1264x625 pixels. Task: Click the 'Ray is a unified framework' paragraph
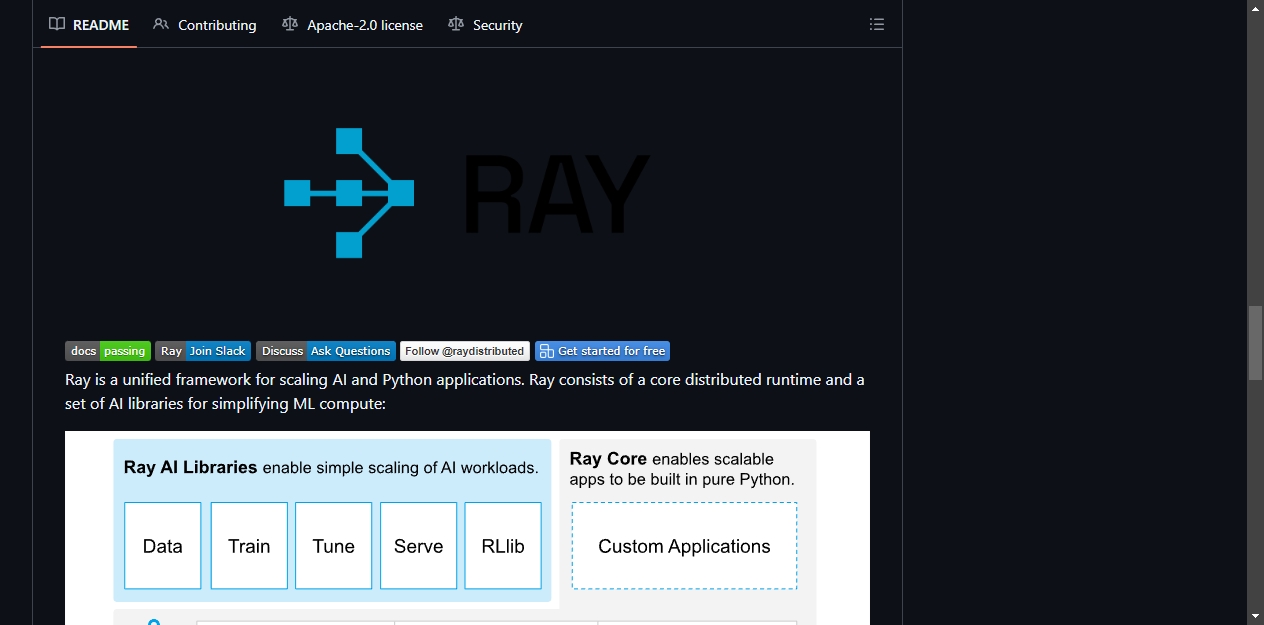pyautogui.click(x=465, y=392)
